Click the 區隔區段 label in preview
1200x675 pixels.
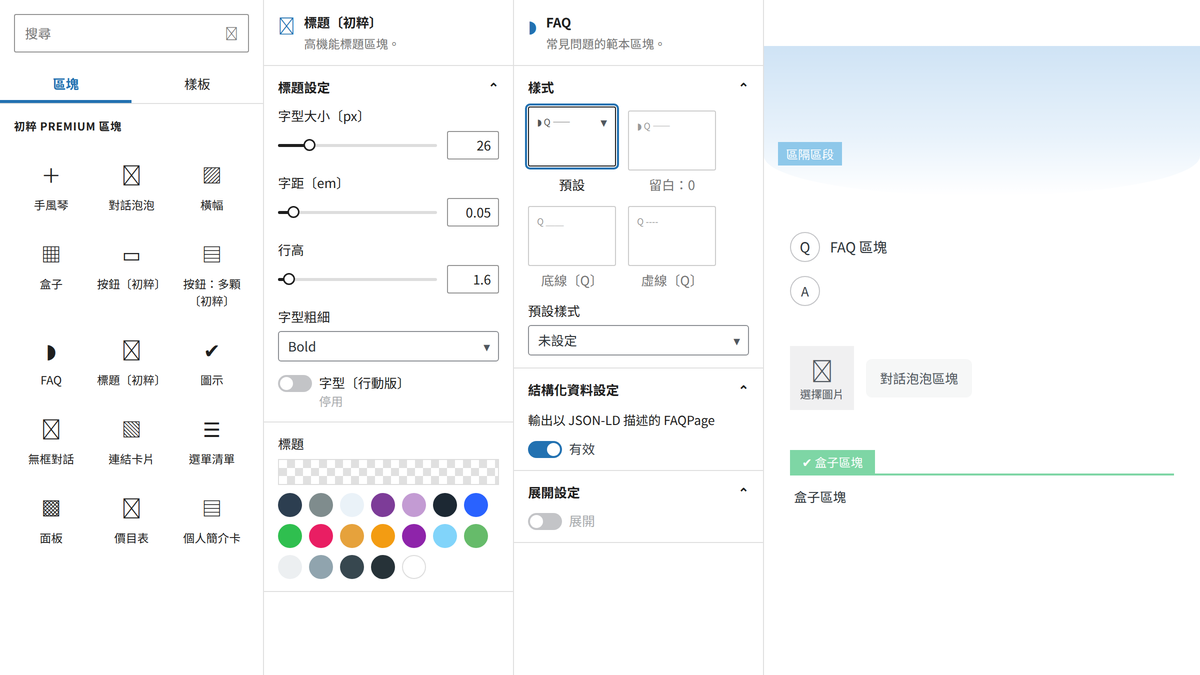810,154
